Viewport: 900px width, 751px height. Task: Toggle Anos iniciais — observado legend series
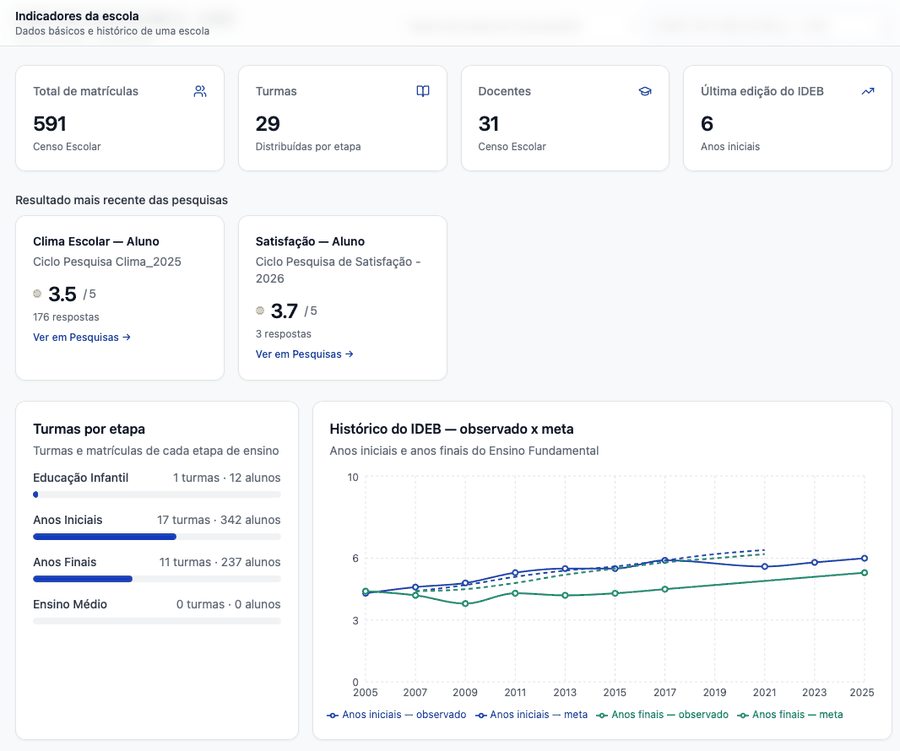[397, 715]
